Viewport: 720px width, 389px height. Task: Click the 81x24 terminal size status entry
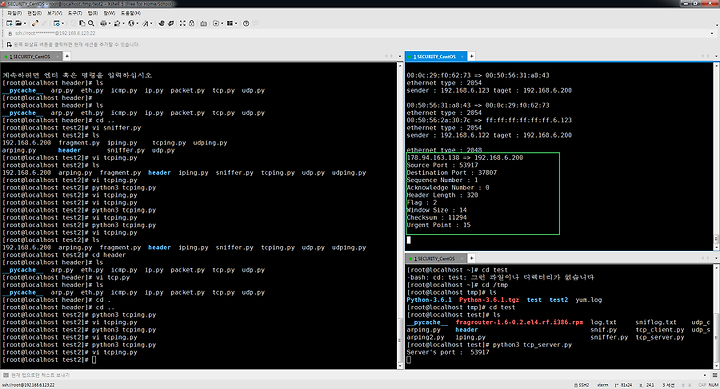(x=624, y=385)
